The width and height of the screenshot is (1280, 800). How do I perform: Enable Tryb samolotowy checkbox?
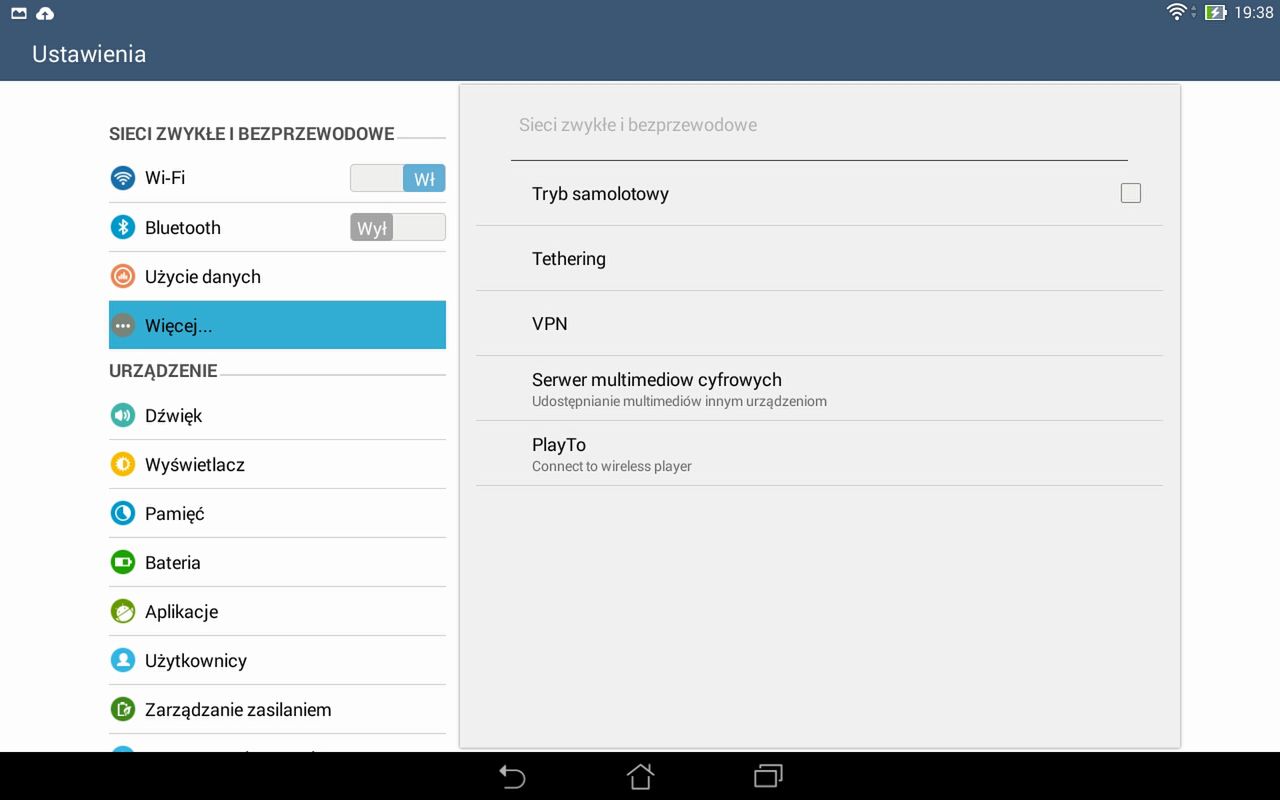pos(1131,193)
